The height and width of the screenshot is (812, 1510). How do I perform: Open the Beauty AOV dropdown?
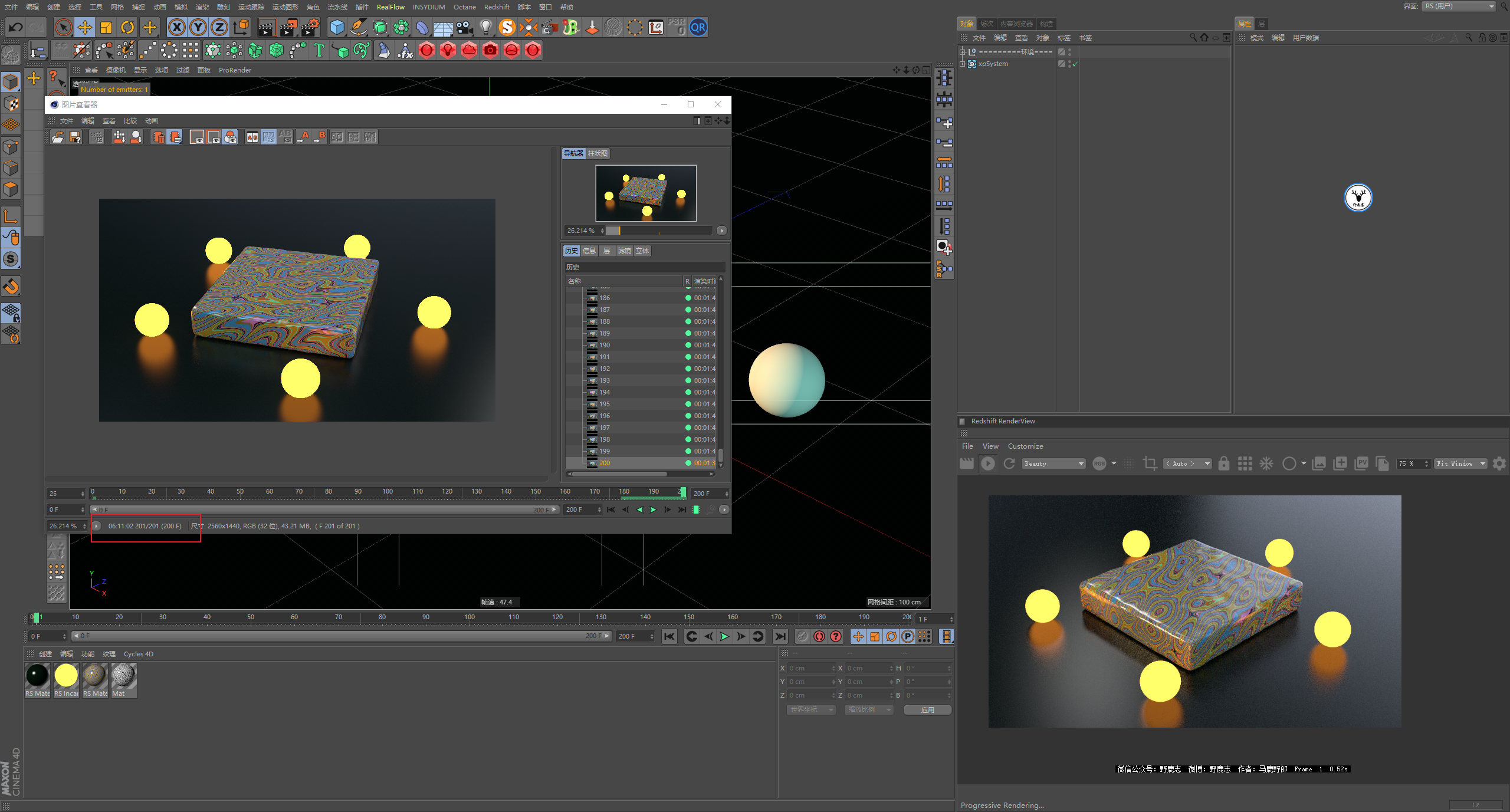tap(1054, 463)
